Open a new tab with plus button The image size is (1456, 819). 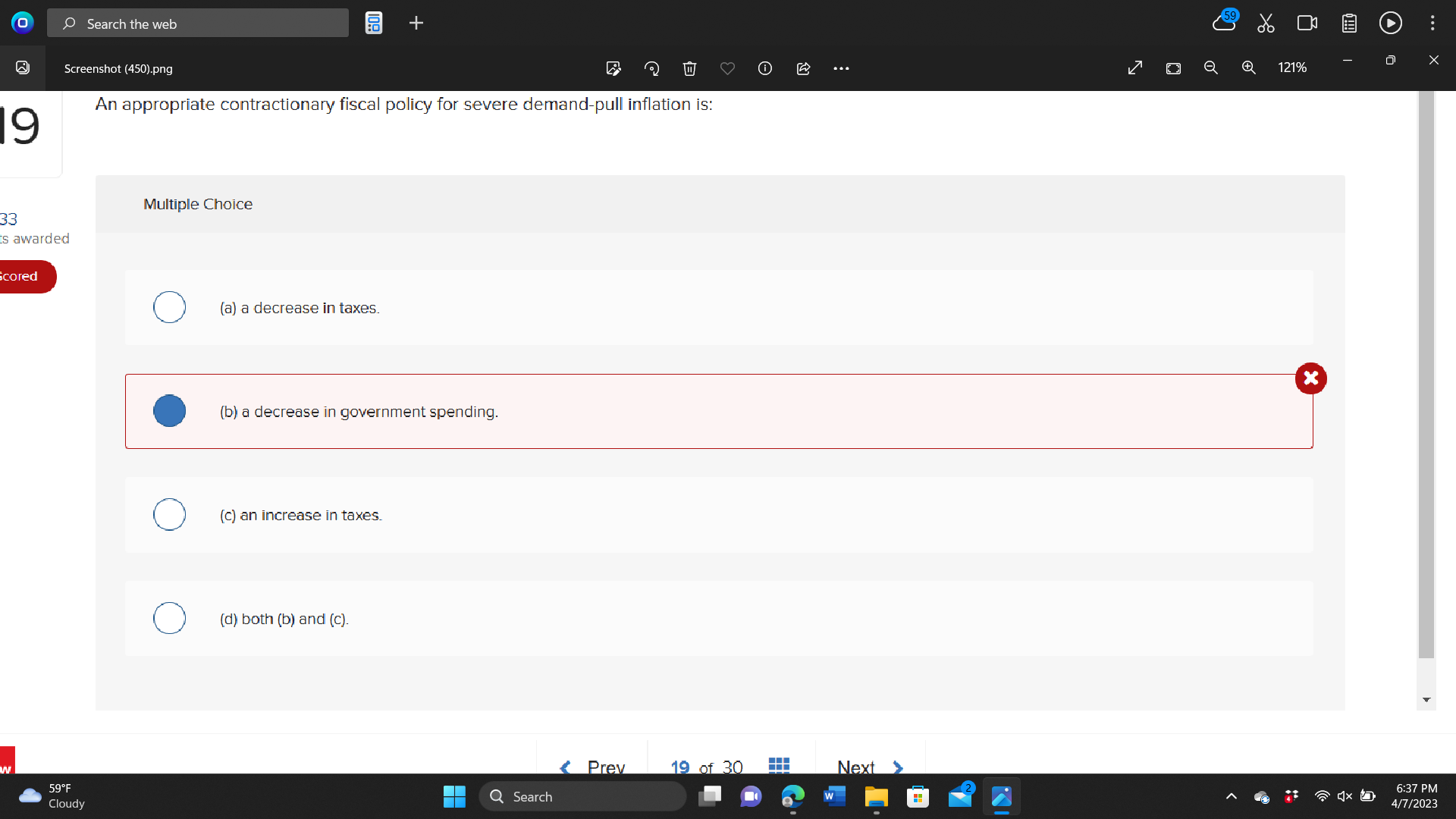[x=416, y=24]
